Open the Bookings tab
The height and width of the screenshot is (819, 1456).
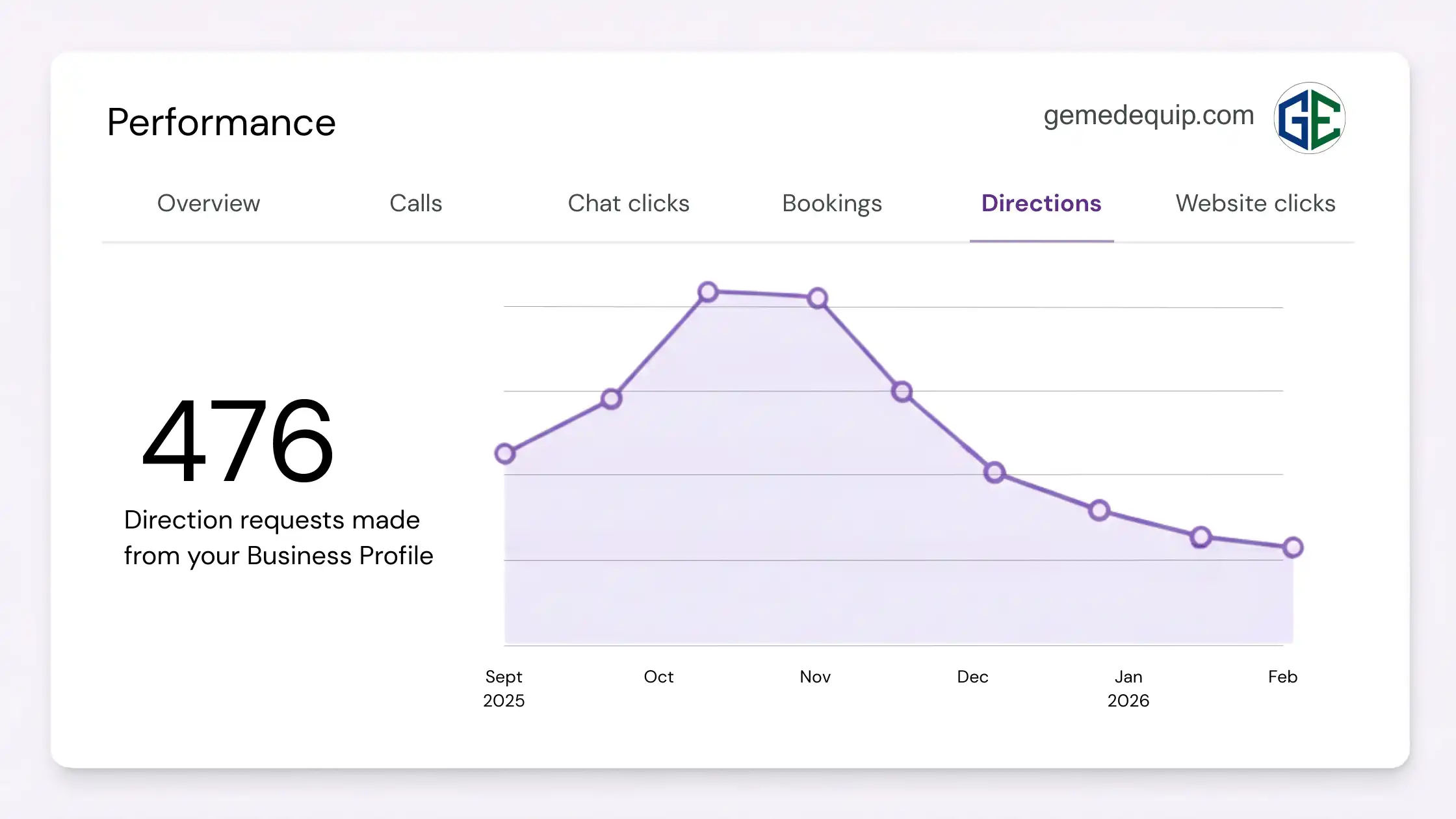click(832, 203)
